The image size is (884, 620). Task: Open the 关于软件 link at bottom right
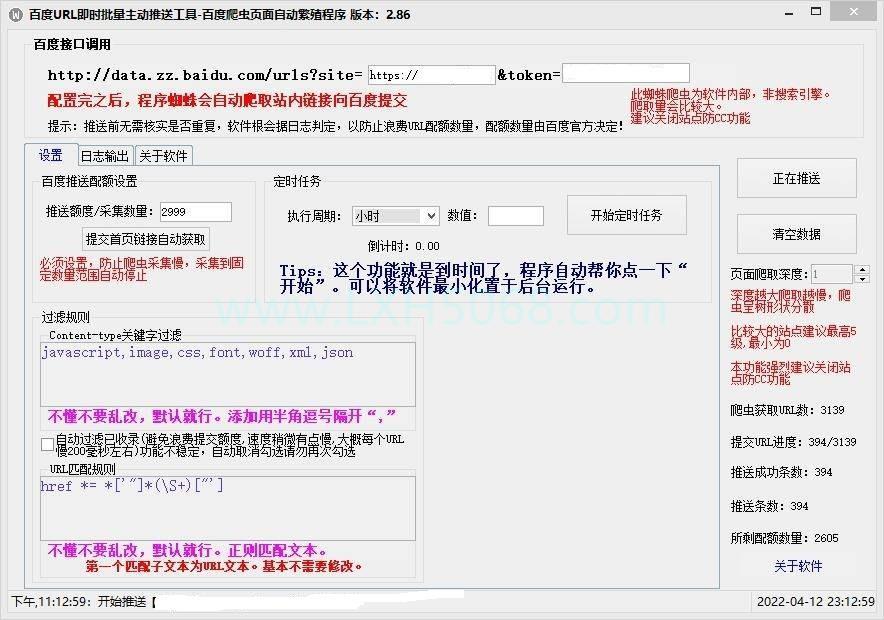798,566
